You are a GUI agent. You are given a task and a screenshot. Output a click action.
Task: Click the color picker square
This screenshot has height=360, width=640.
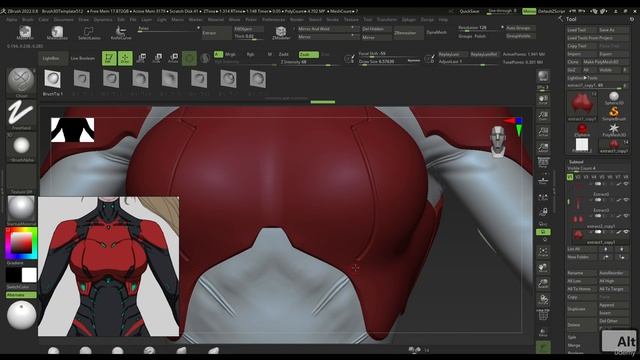21,243
